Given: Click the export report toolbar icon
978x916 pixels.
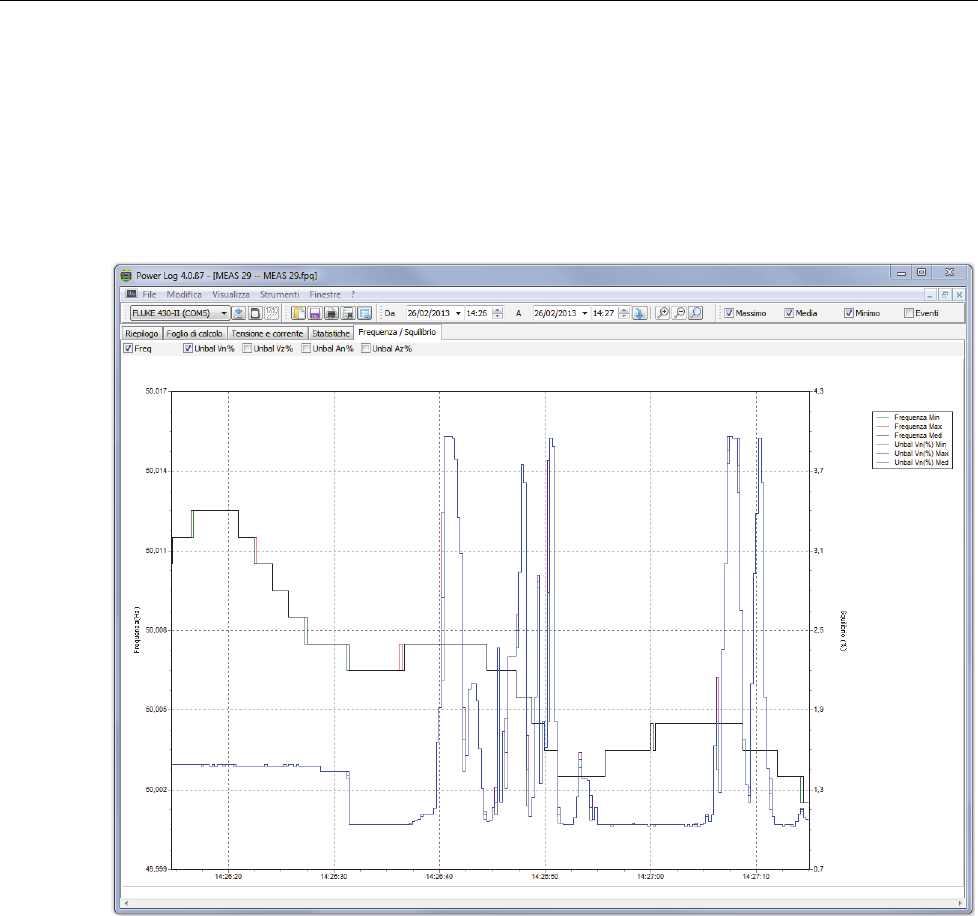Looking at the screenshot, I should [x=365, y=313].
